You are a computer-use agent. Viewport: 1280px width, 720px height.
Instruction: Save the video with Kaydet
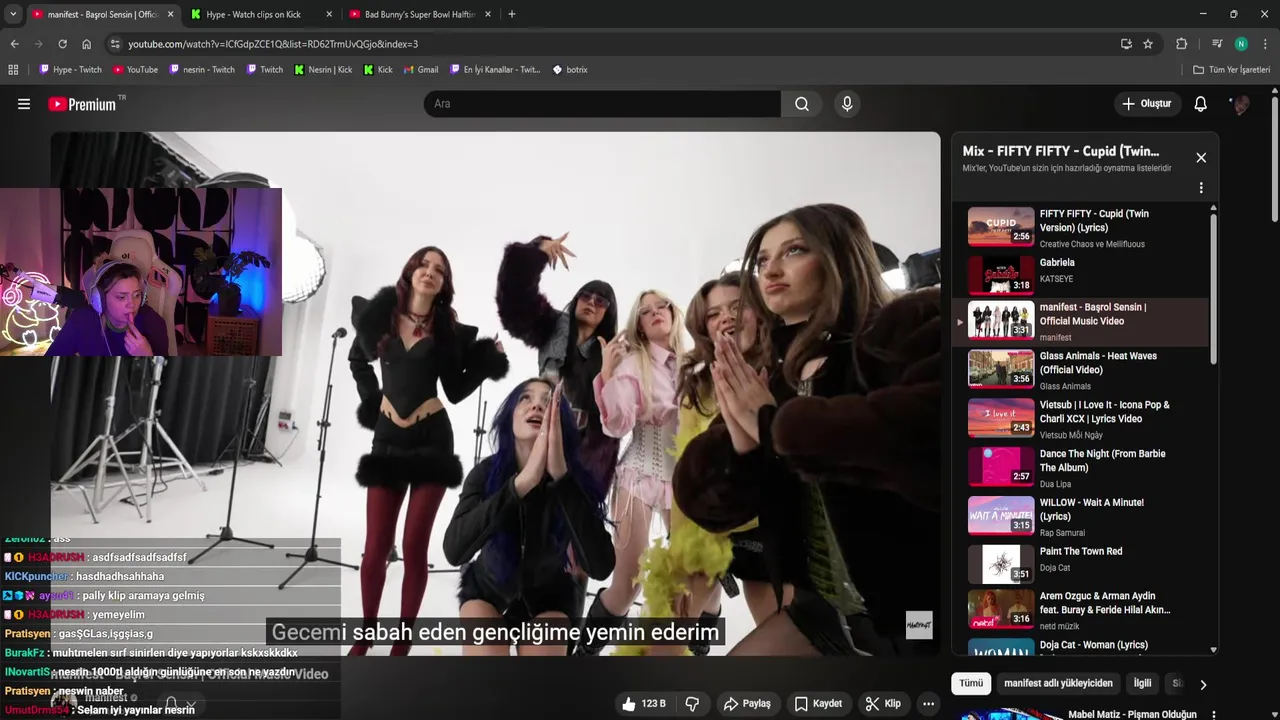[x=818, y=704]
